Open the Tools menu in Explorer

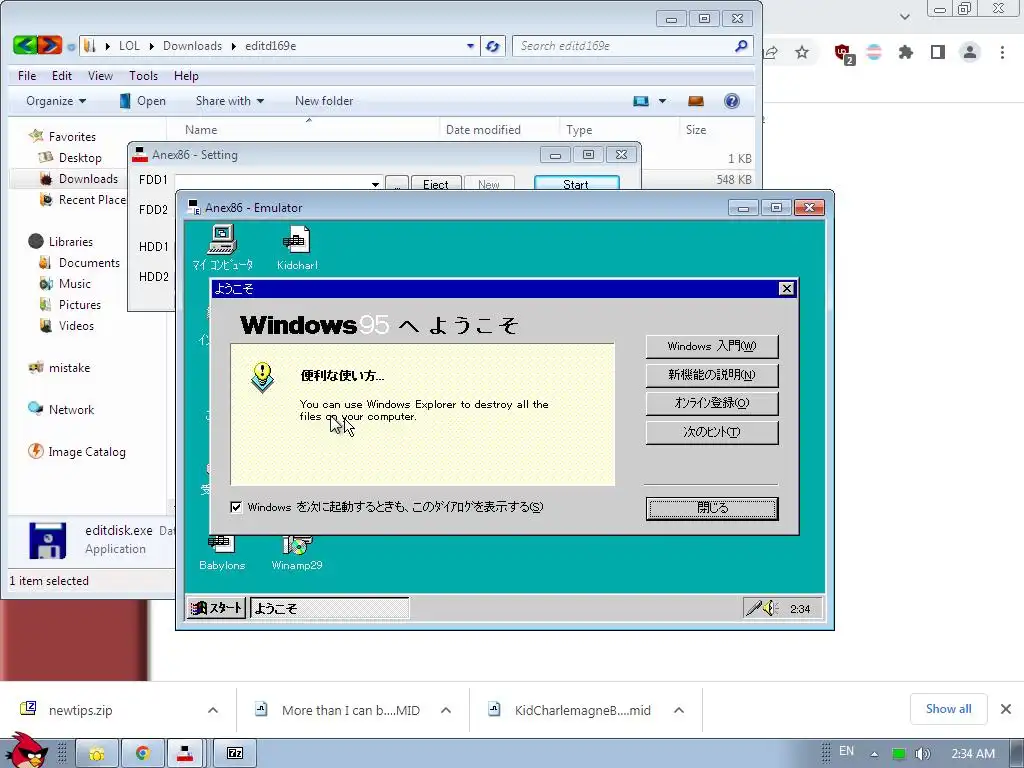click(143, 76)
